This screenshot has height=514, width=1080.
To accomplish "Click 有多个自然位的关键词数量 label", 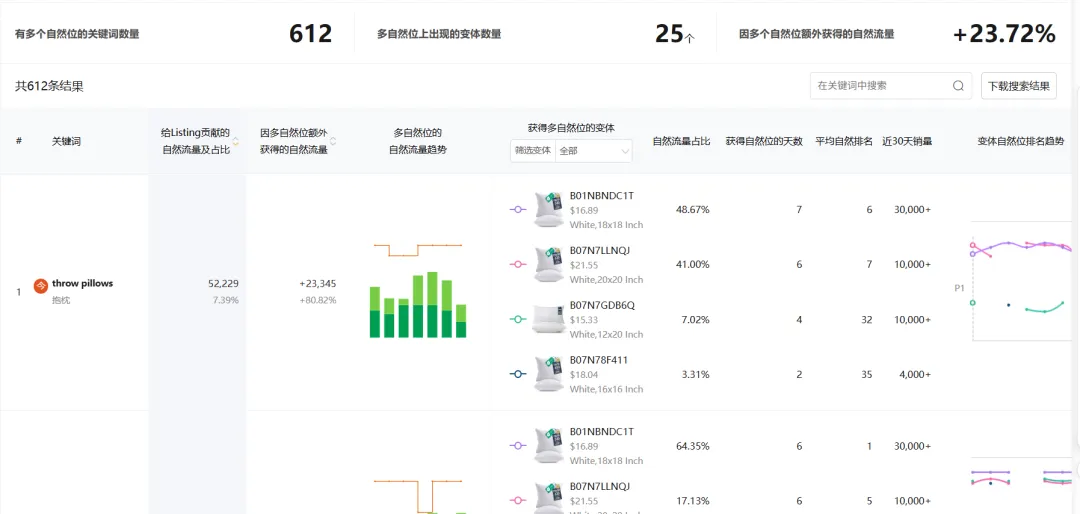I will (76, 34).
